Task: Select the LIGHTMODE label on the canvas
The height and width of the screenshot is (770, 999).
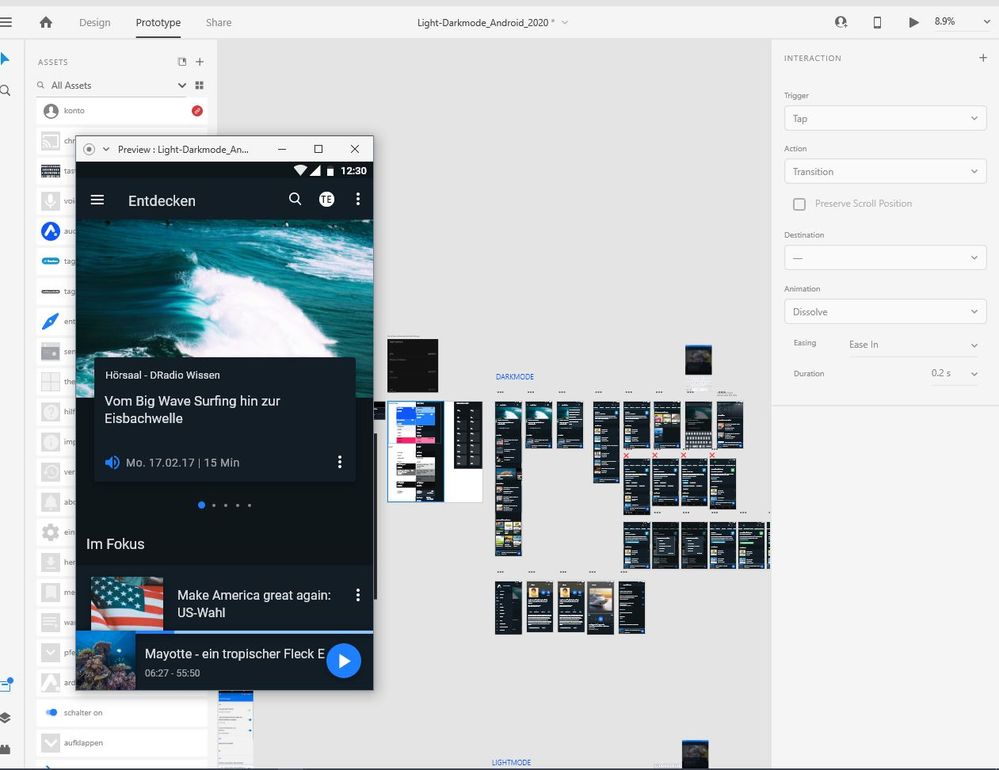Action: tap(512, 762)
